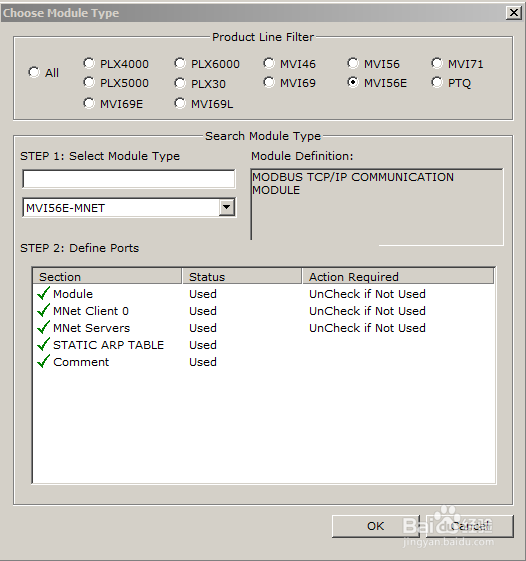Click the Section column header
Screen dimensions: 526x561
107,277
